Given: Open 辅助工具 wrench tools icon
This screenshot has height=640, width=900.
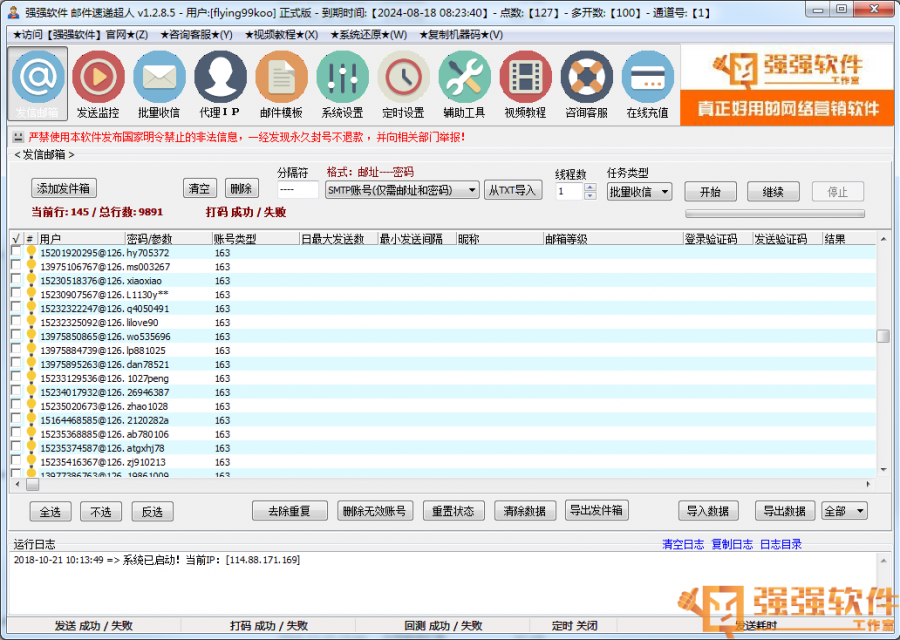Looking at the screenshot, I should (464, 78).
